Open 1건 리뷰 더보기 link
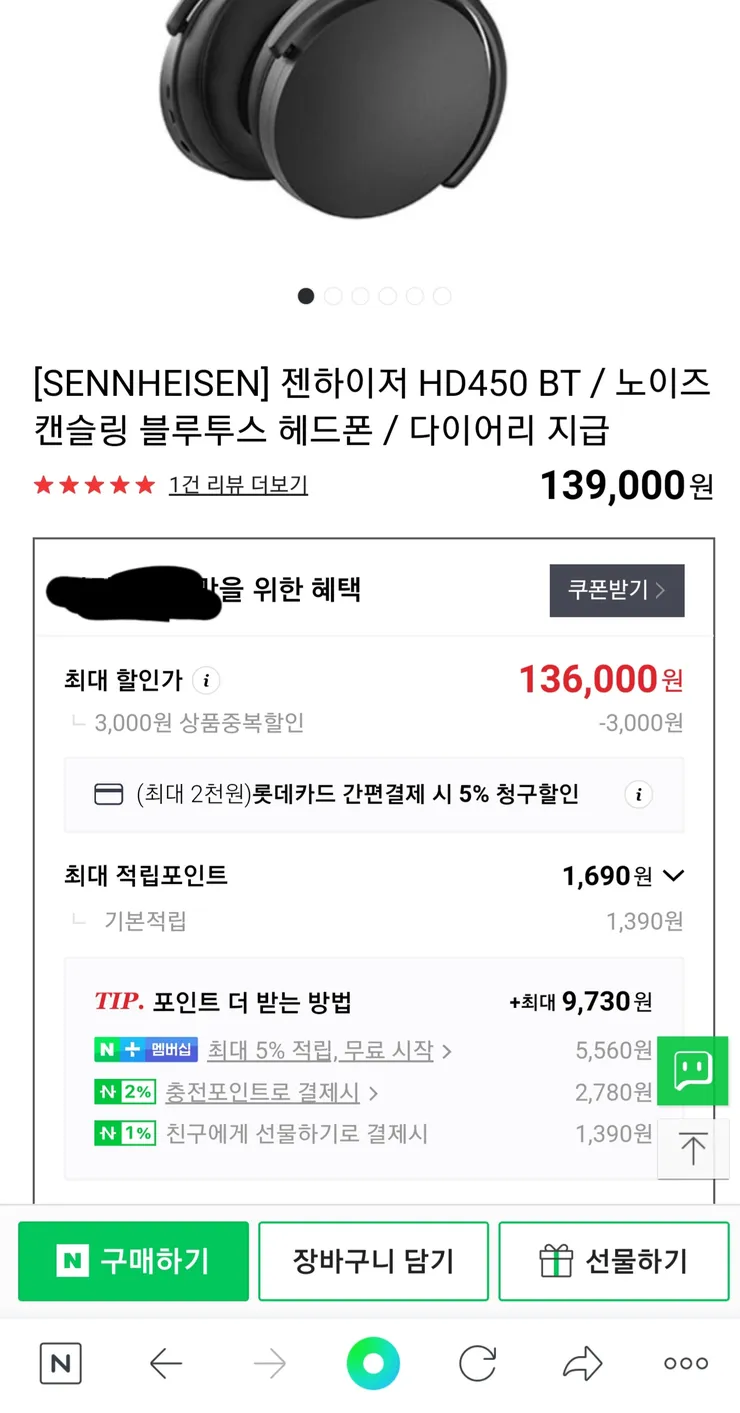 238,485
